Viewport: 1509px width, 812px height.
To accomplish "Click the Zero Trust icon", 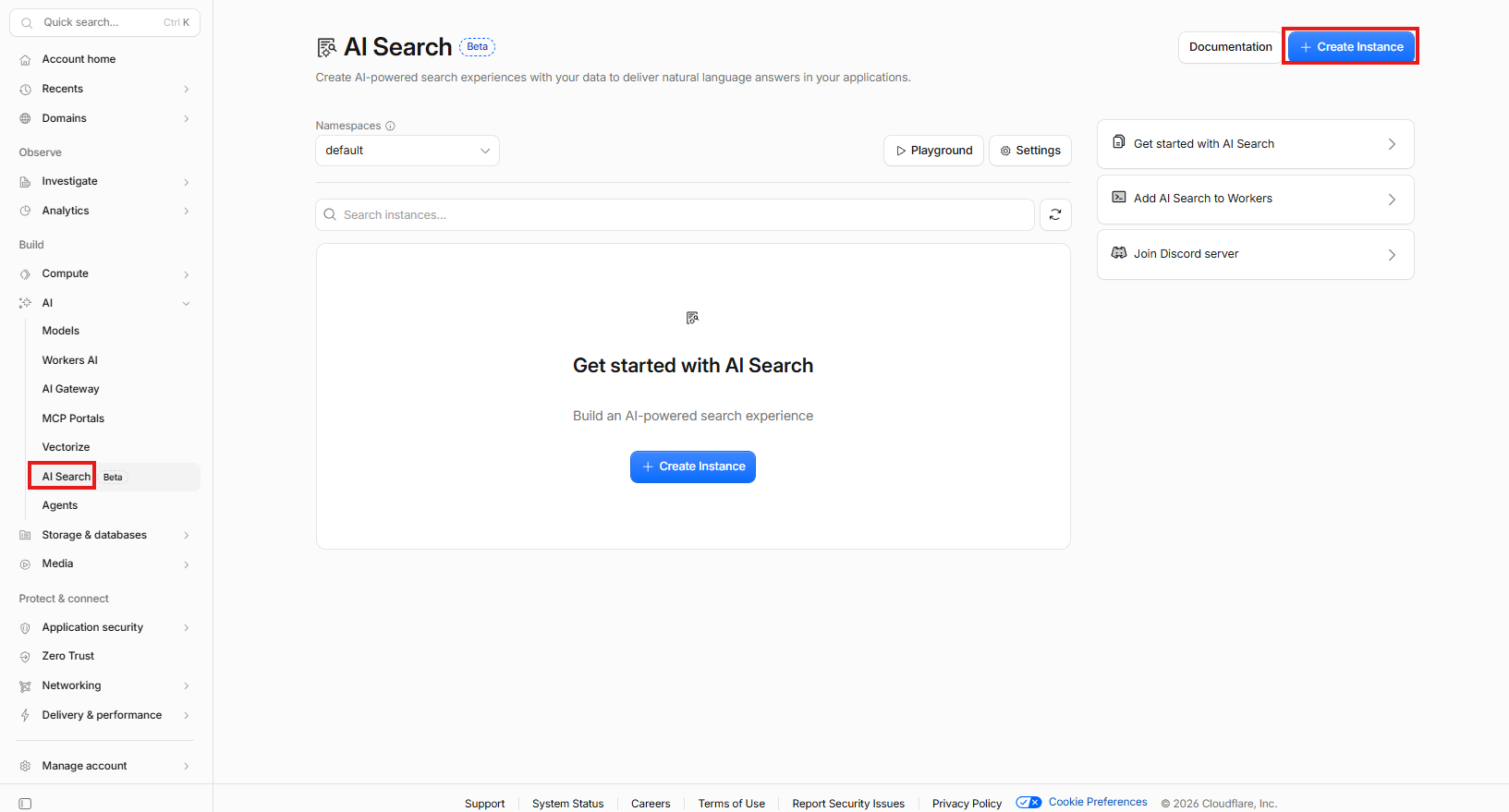I will pyautogui.click(x=25, y=657).
